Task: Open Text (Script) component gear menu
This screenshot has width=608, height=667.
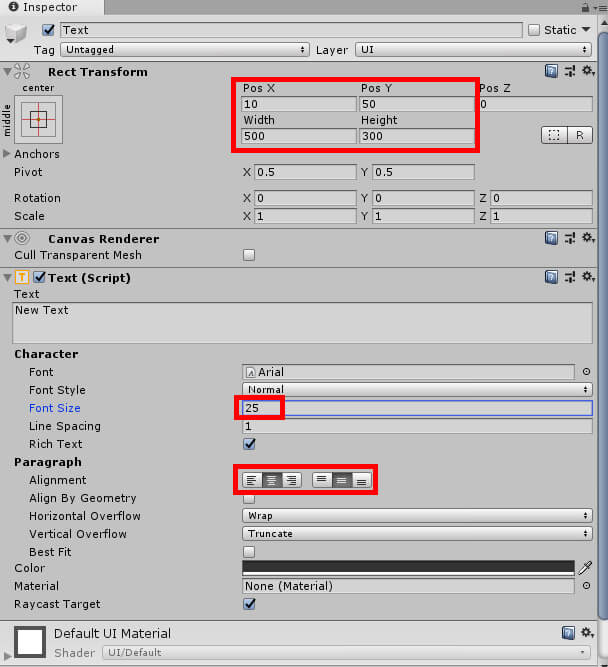Action: (589, 277)
